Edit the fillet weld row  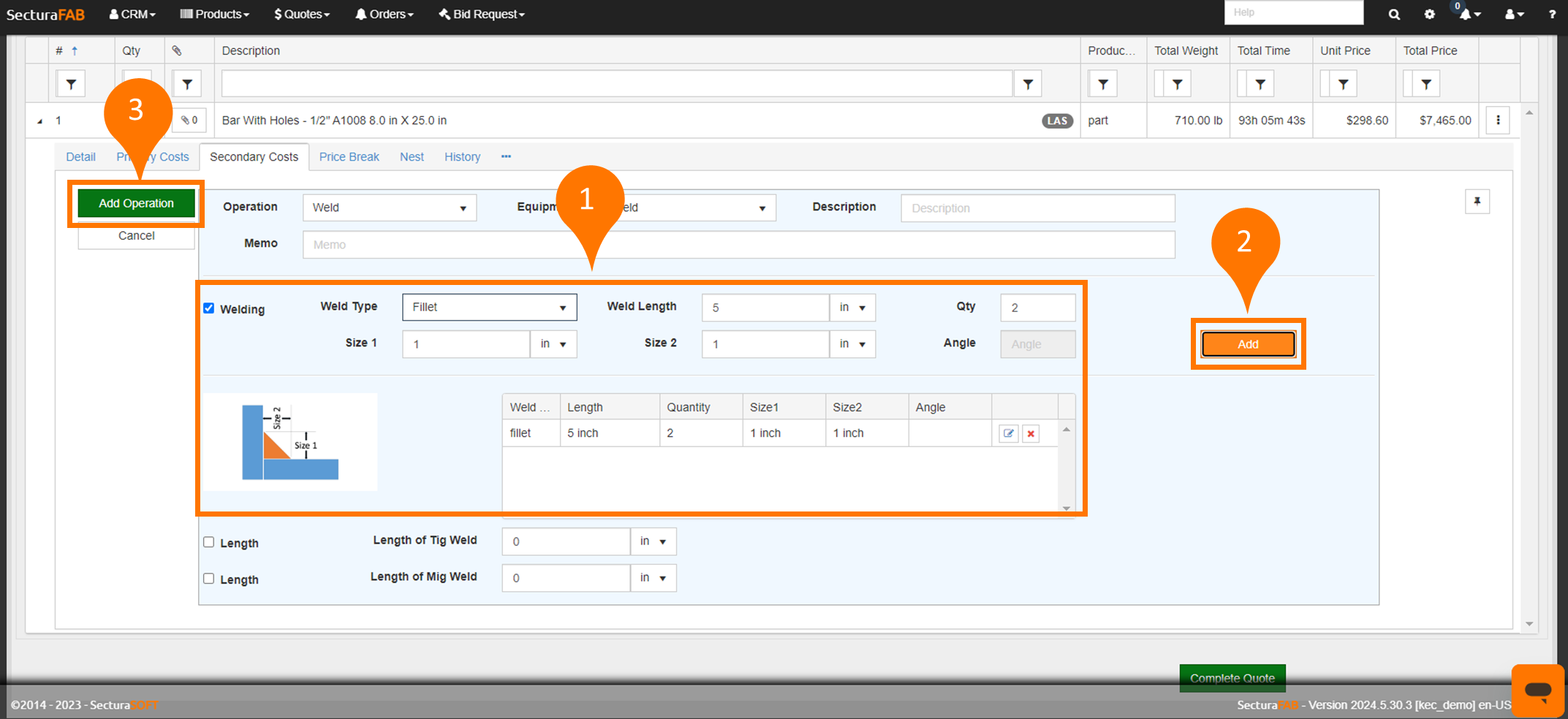(x=1009, y=433)
